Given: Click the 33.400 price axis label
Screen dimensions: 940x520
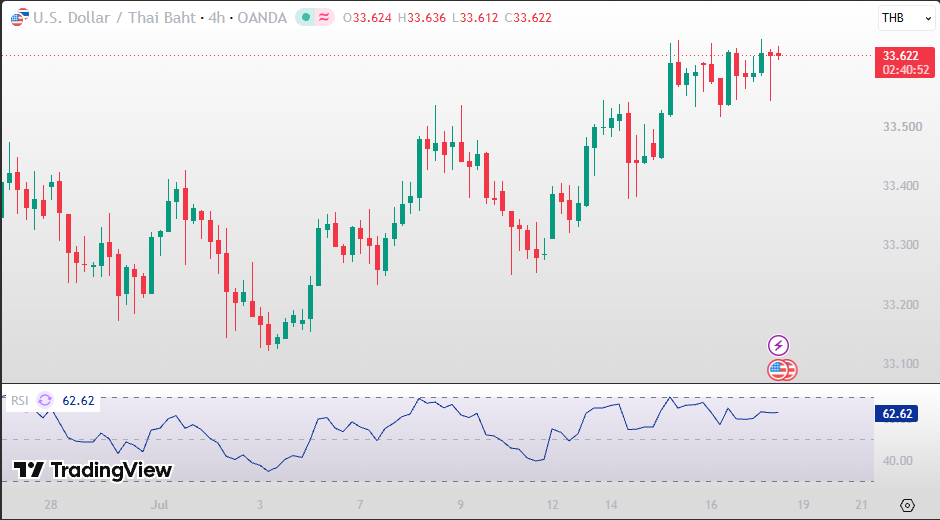Looking at the screenshot, I should [901, 185].
